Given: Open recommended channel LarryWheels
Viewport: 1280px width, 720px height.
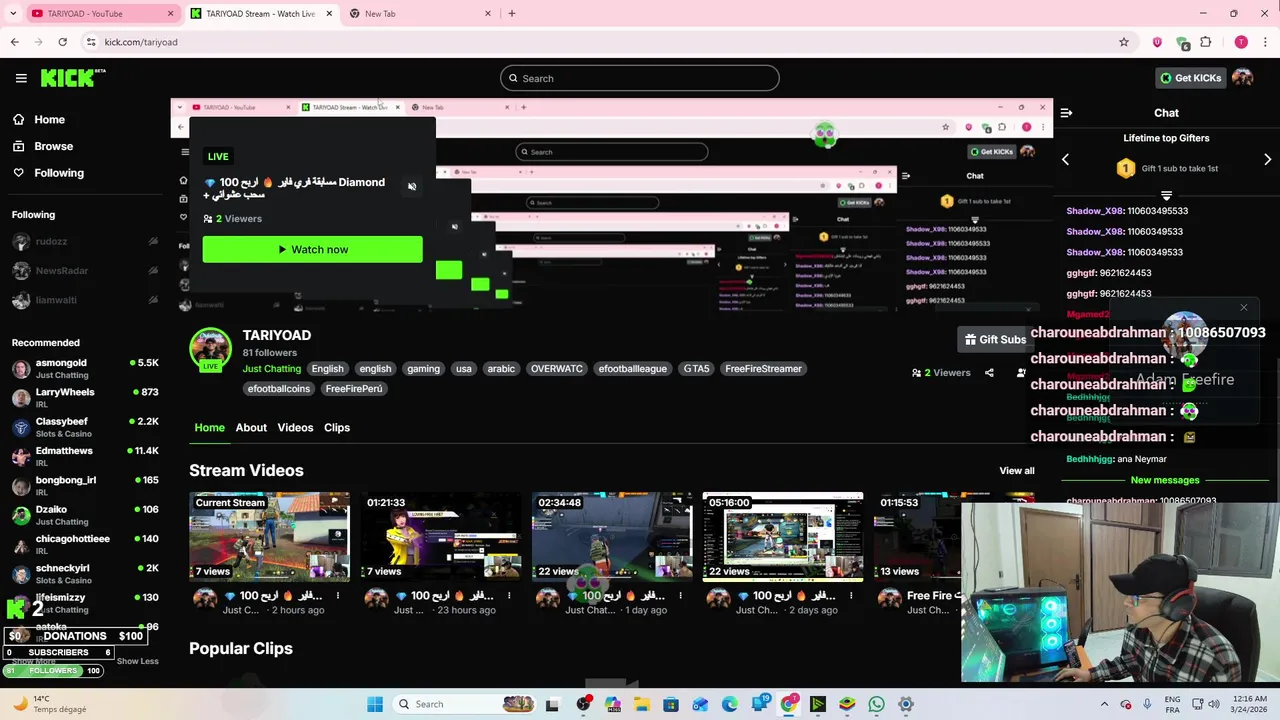Looking at the screenshot, I should coord(85,398).
